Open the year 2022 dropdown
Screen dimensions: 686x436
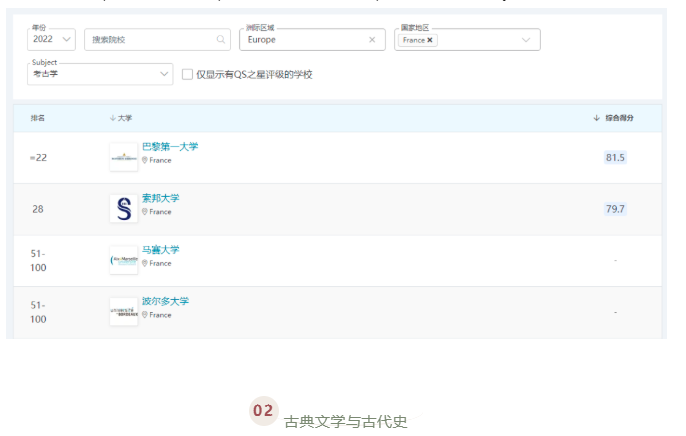[x=51, y=39]
